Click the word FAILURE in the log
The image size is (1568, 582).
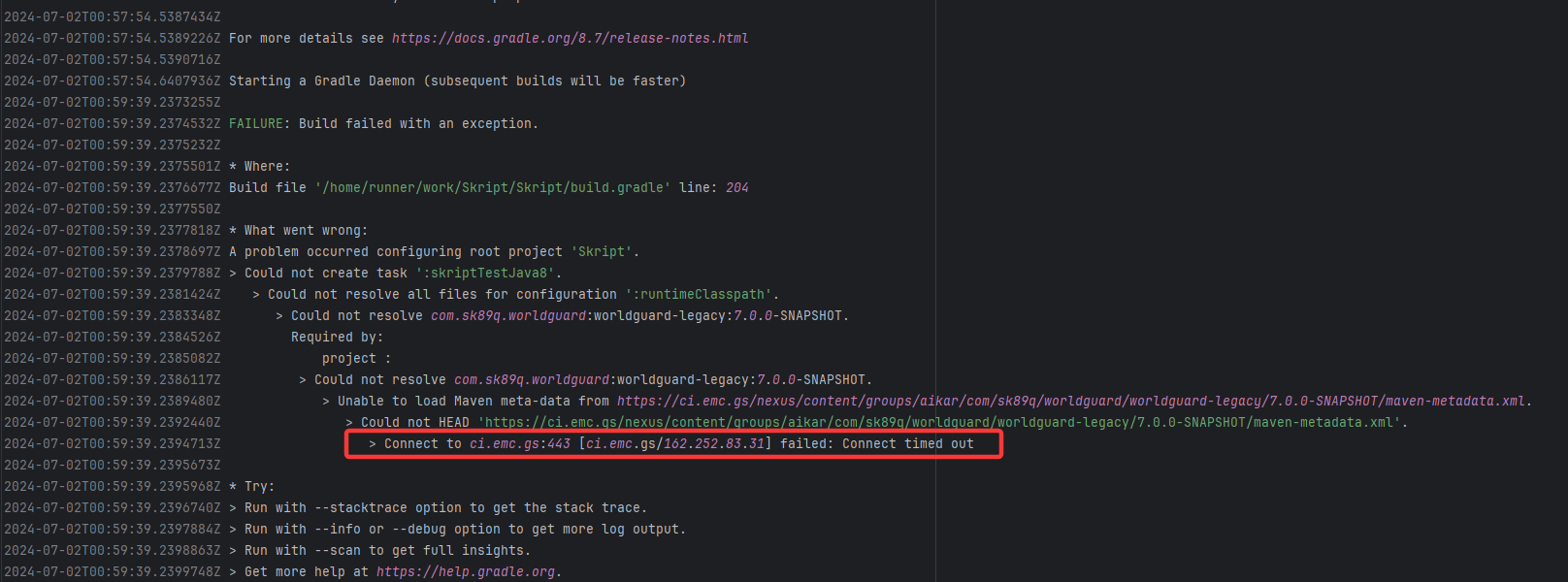click(x=255, y=124)
